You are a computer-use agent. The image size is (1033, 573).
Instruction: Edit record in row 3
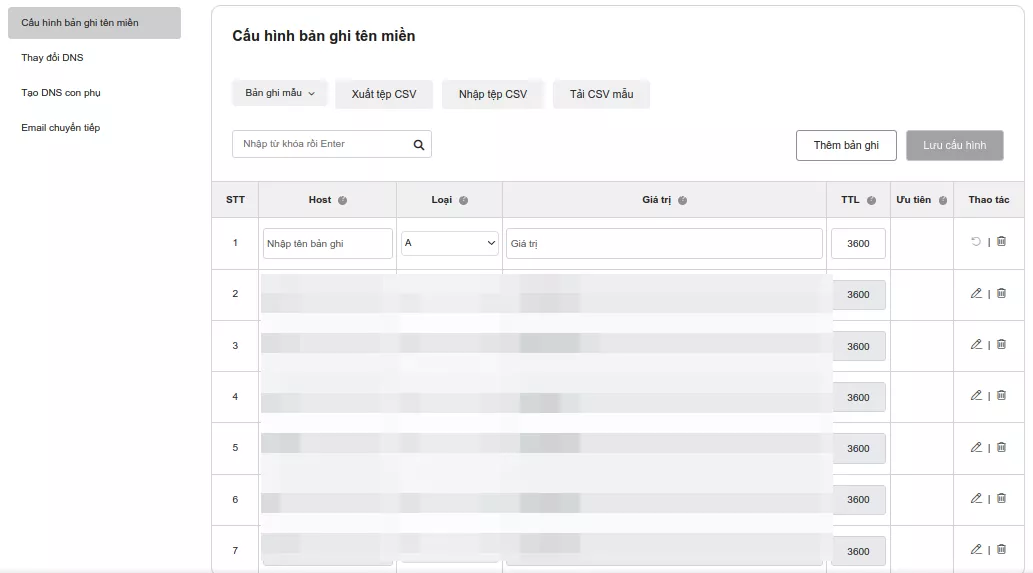point(976,344)
